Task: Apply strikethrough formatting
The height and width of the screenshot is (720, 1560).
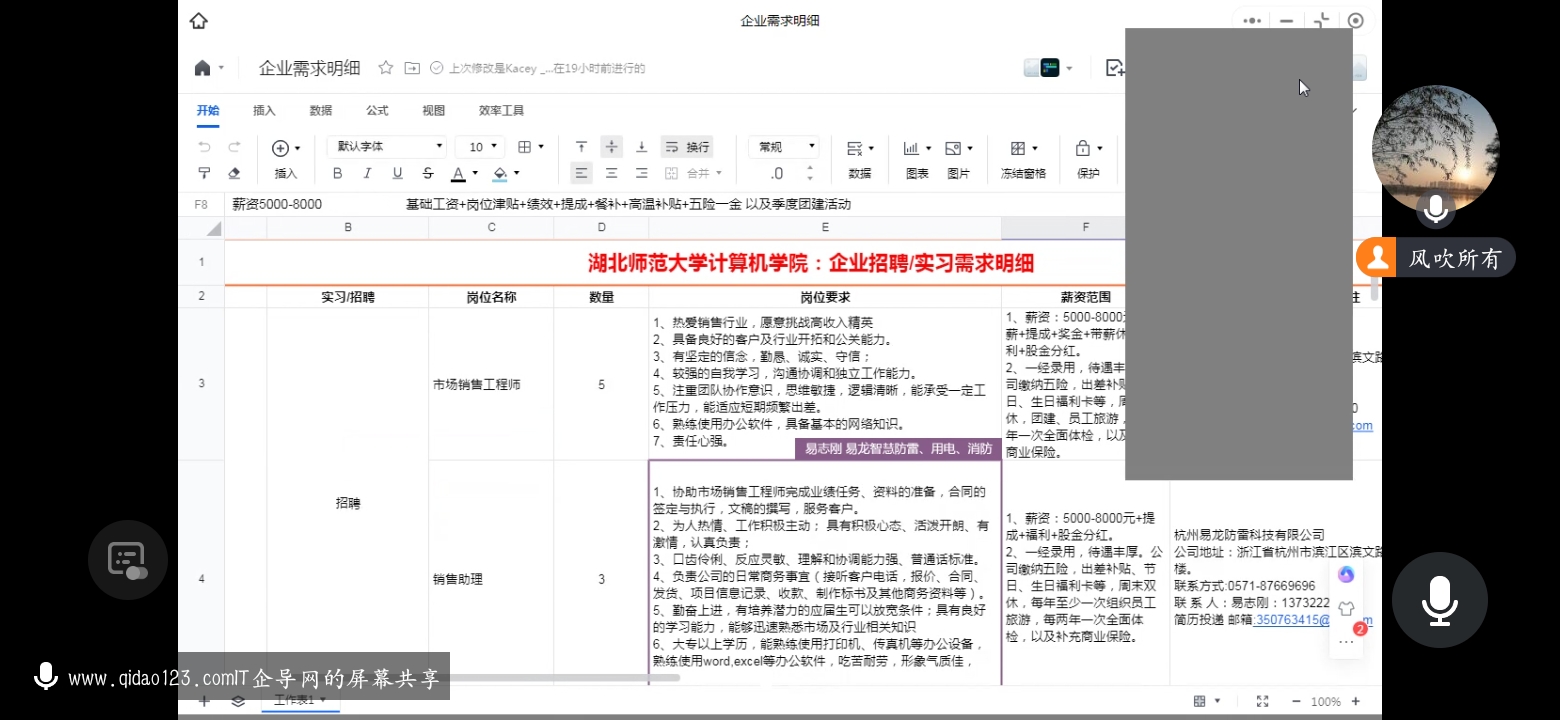Action: tap(428, 174)
